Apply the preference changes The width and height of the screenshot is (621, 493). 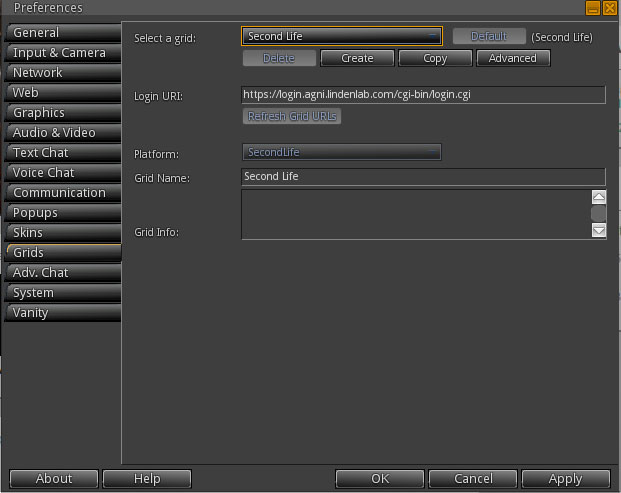pos(566,479)
